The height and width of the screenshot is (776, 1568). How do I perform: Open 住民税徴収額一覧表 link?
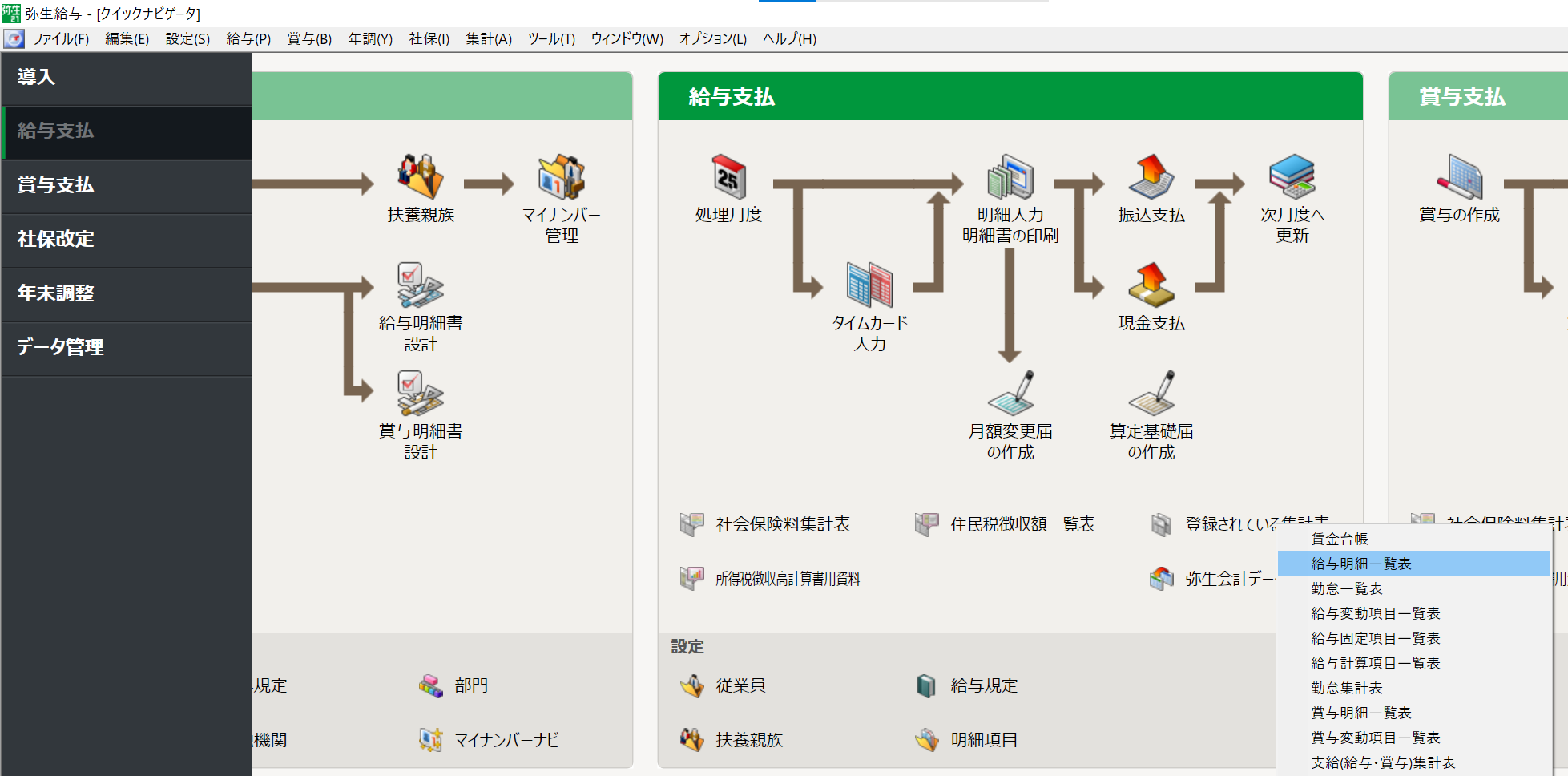click(1022, 524)
